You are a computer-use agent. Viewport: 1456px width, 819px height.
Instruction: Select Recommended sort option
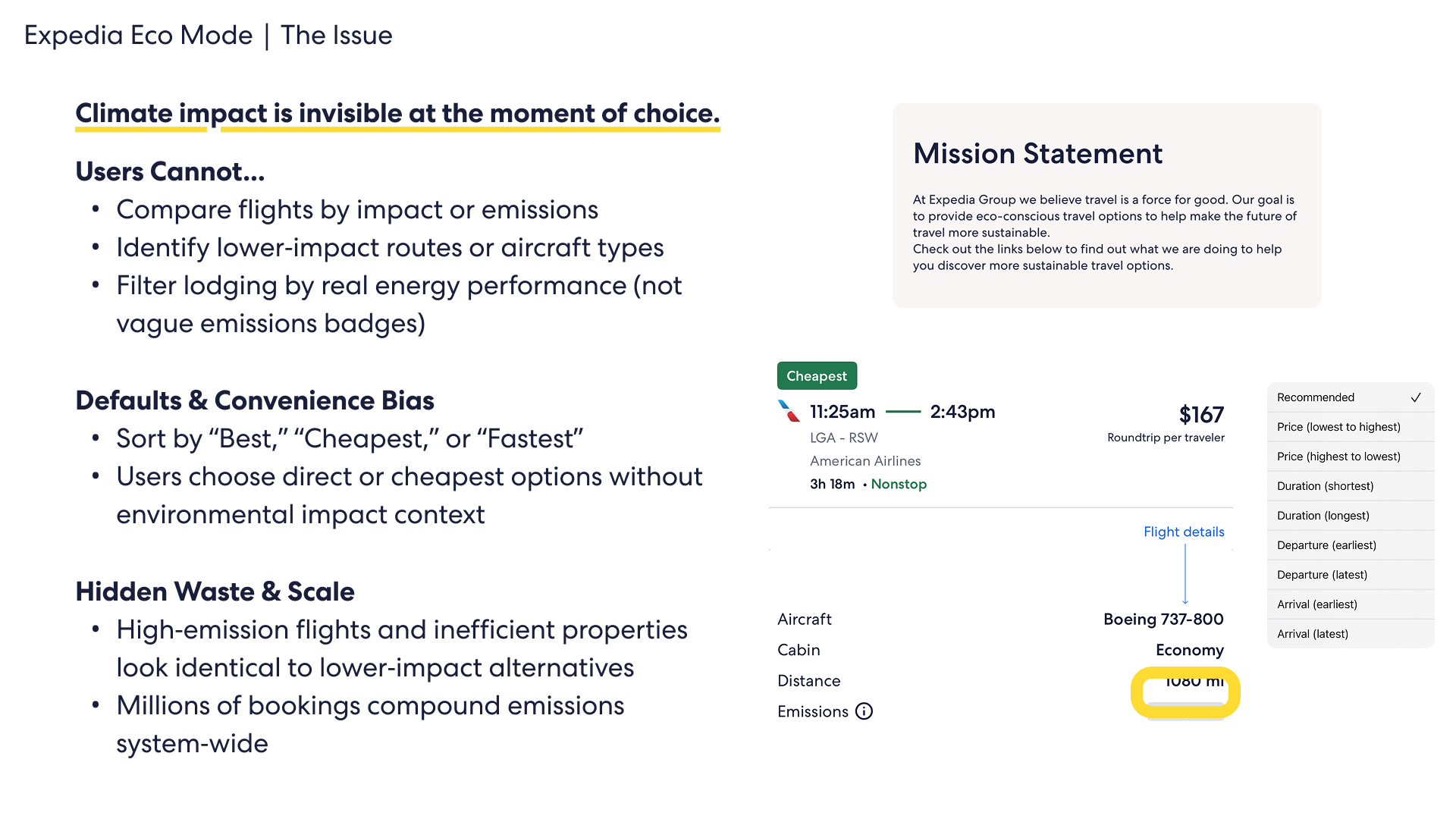[x=1316, y=397]
